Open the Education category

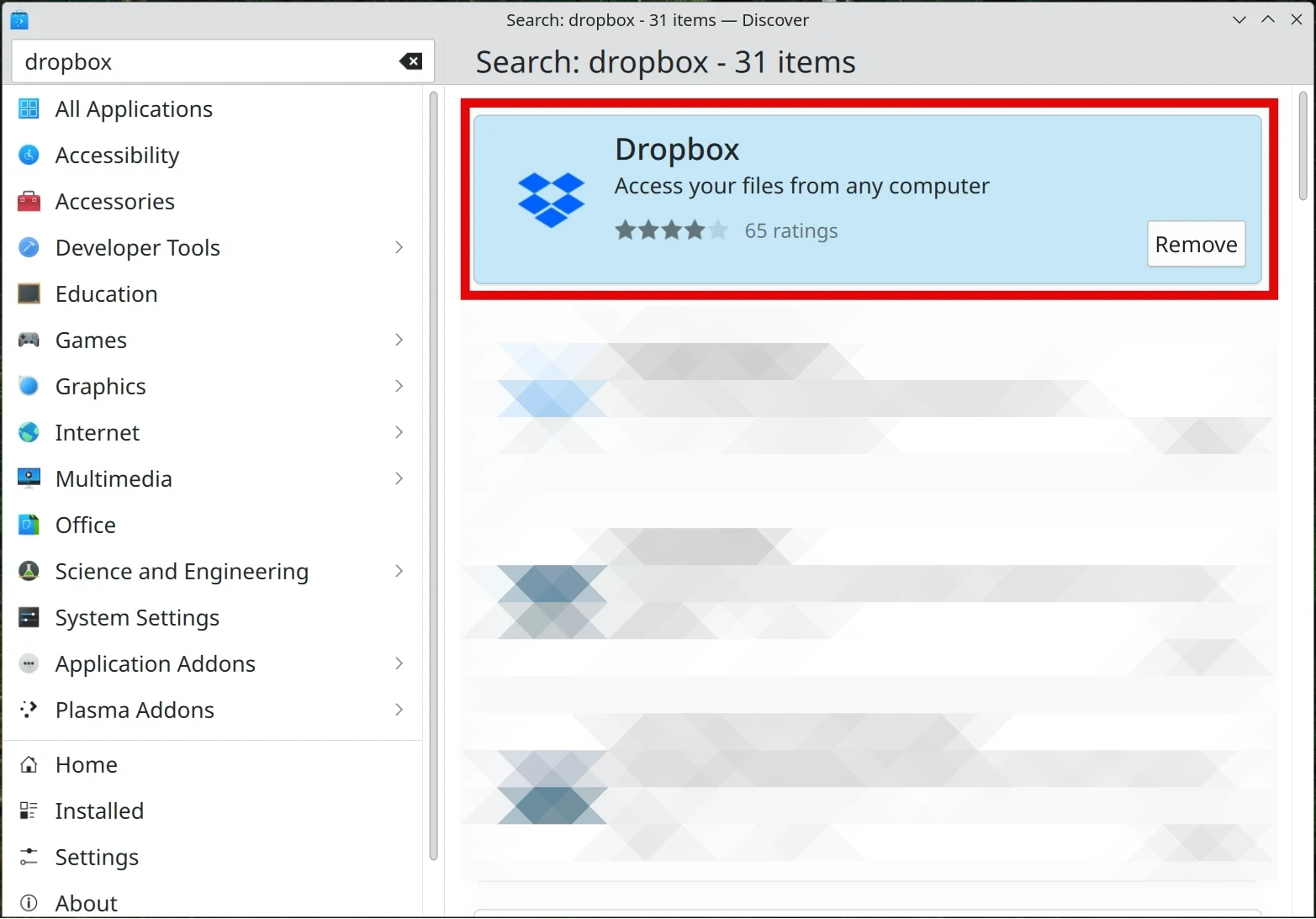[213, 293]
